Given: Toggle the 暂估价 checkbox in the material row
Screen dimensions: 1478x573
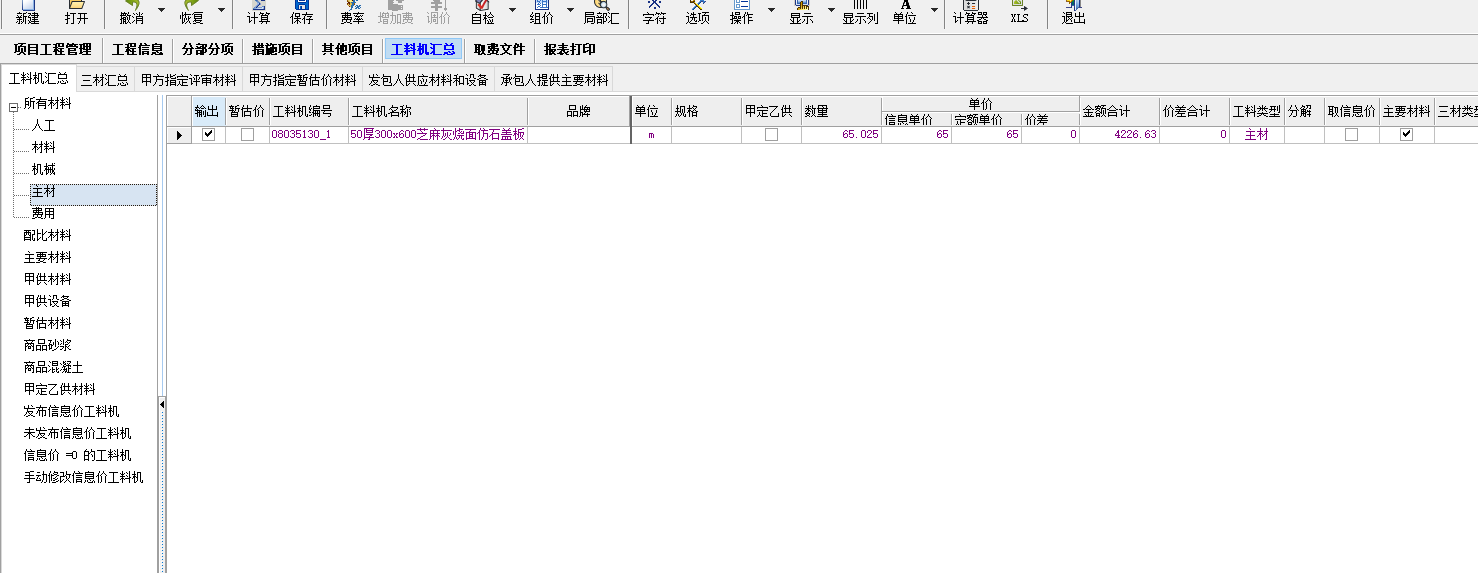Looking at the screenshot, I should tap(247, 135).
